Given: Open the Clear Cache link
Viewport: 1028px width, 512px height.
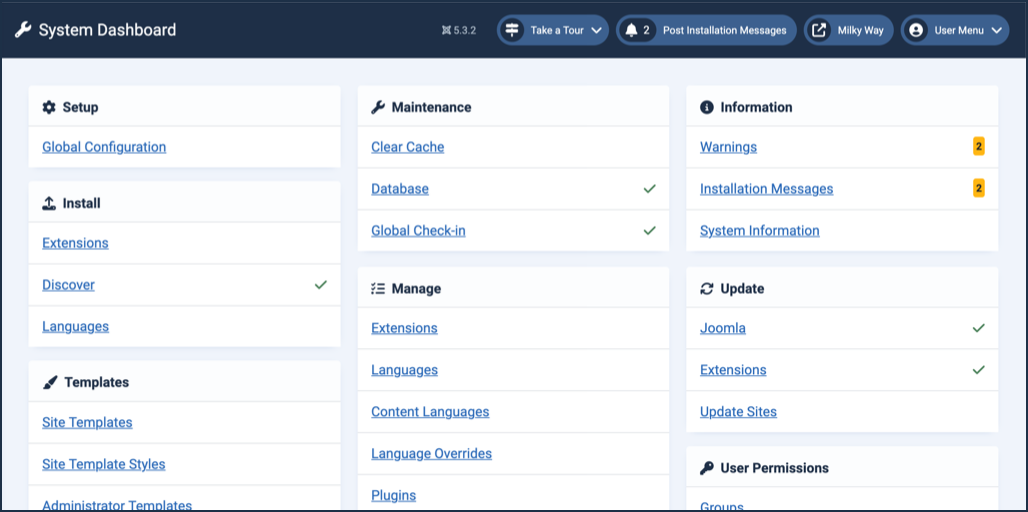Looking at the screenshot, I should 408,147.
